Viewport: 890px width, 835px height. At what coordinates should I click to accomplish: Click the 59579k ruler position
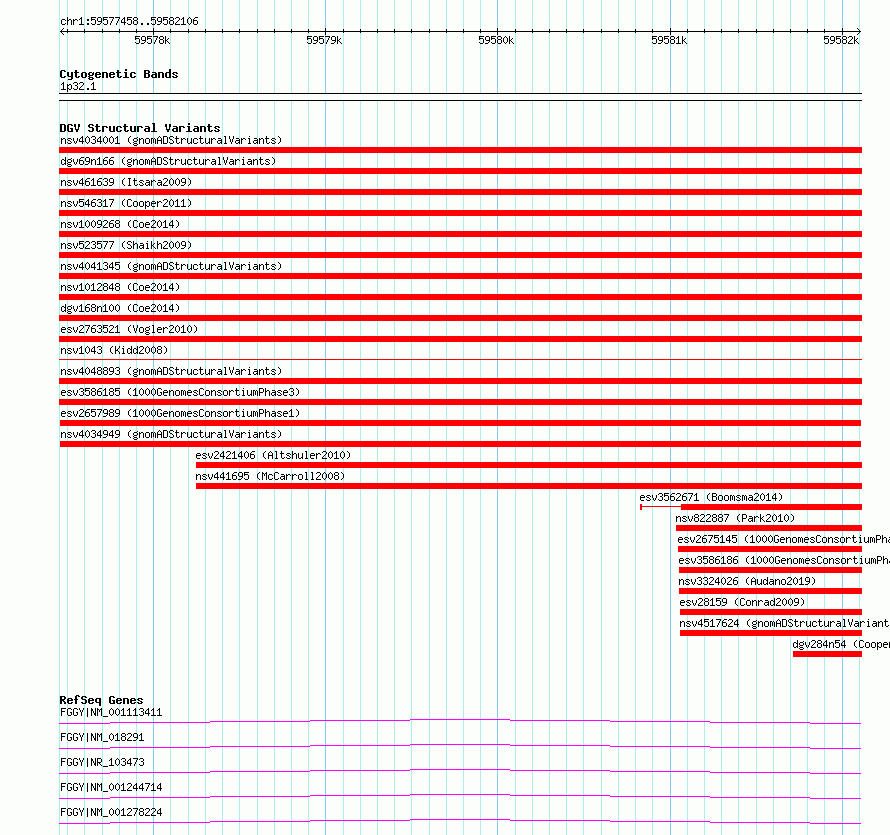[x=324, y=40]
